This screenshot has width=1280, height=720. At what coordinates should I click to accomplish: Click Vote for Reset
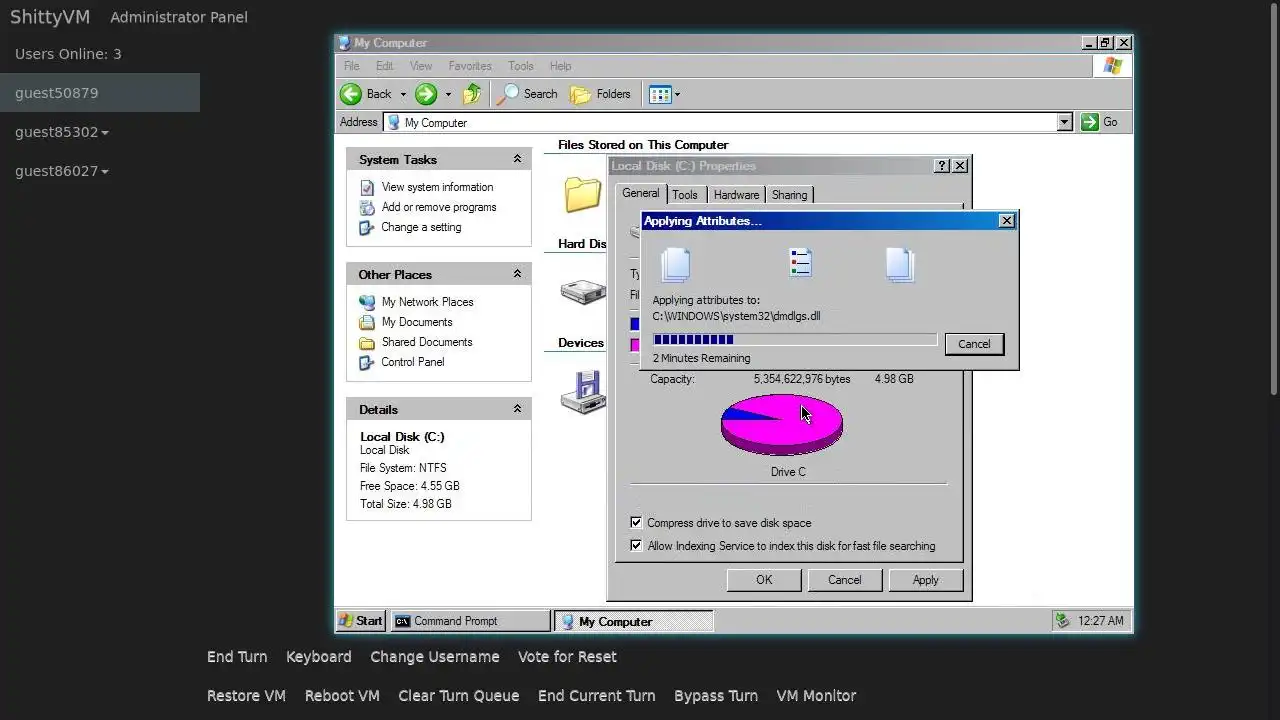(567, 657)
